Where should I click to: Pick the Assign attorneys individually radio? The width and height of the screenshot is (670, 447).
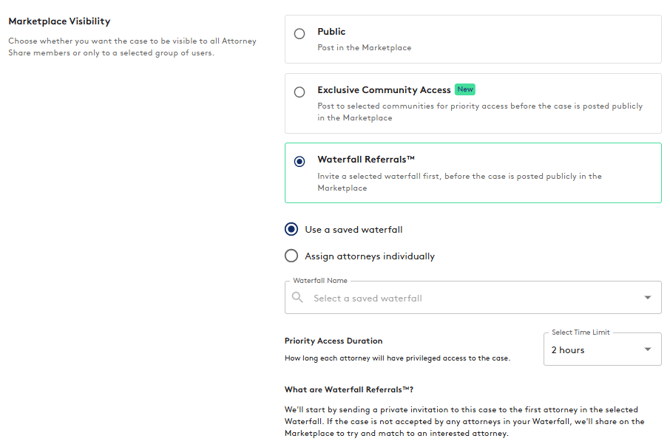(291, 256)
